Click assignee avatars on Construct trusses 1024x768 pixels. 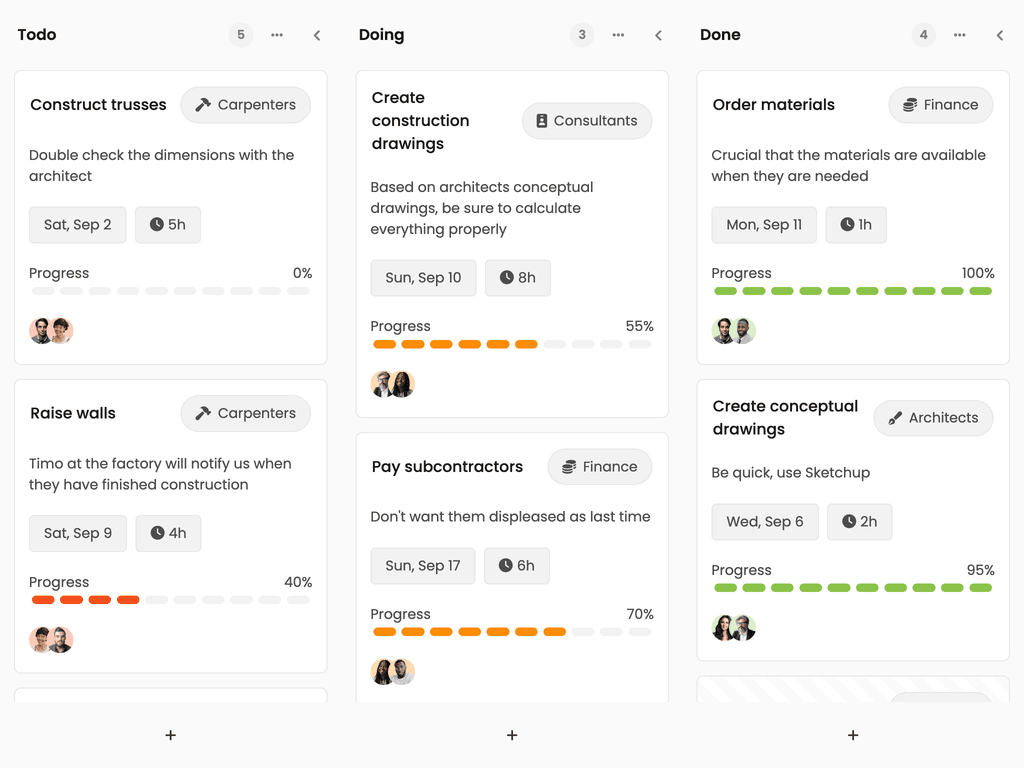pos(51,331)
